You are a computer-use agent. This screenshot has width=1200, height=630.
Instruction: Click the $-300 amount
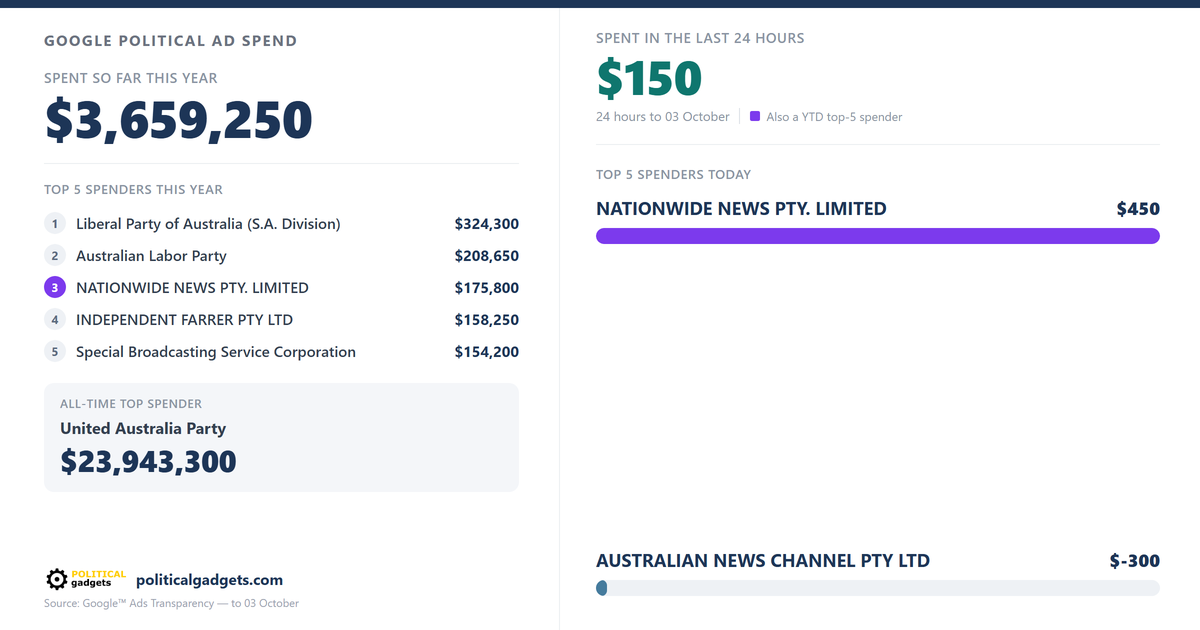coord(1135,561)
